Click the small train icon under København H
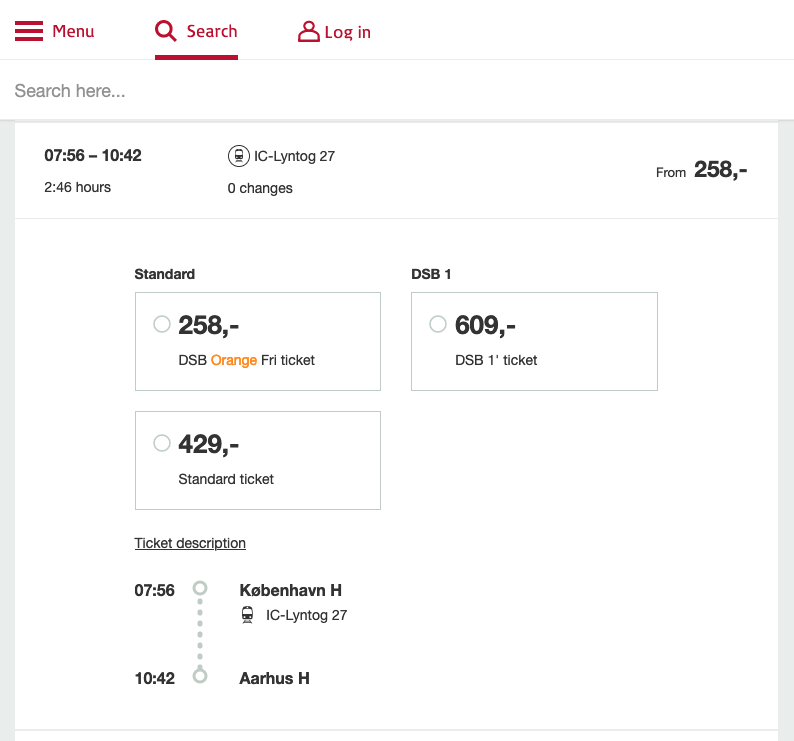The width and height of the screenshot is (794, 741). click(x=247, y=615)
